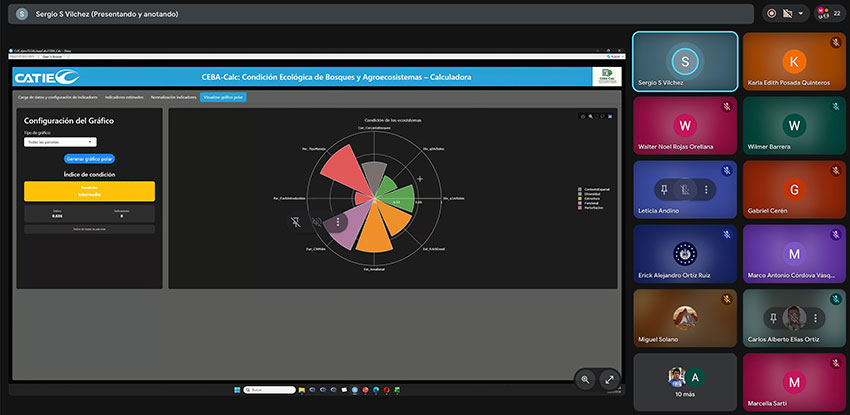Viewport: 850px width, 415px height.
Task: Click the zoom-in magnifier on the presentation
Action: point(586,380)
